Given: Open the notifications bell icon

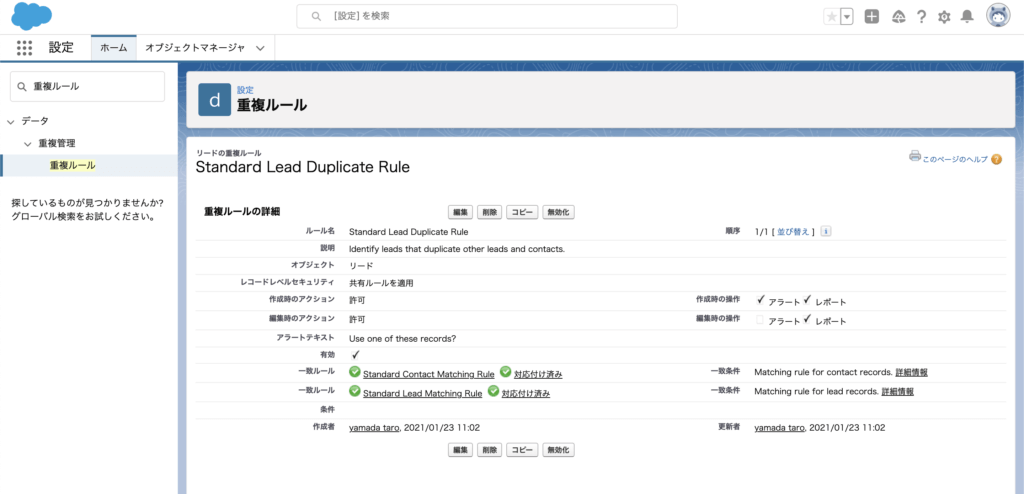Looking at the screenshot, I should pyautogui.click(x=967, y=16).
